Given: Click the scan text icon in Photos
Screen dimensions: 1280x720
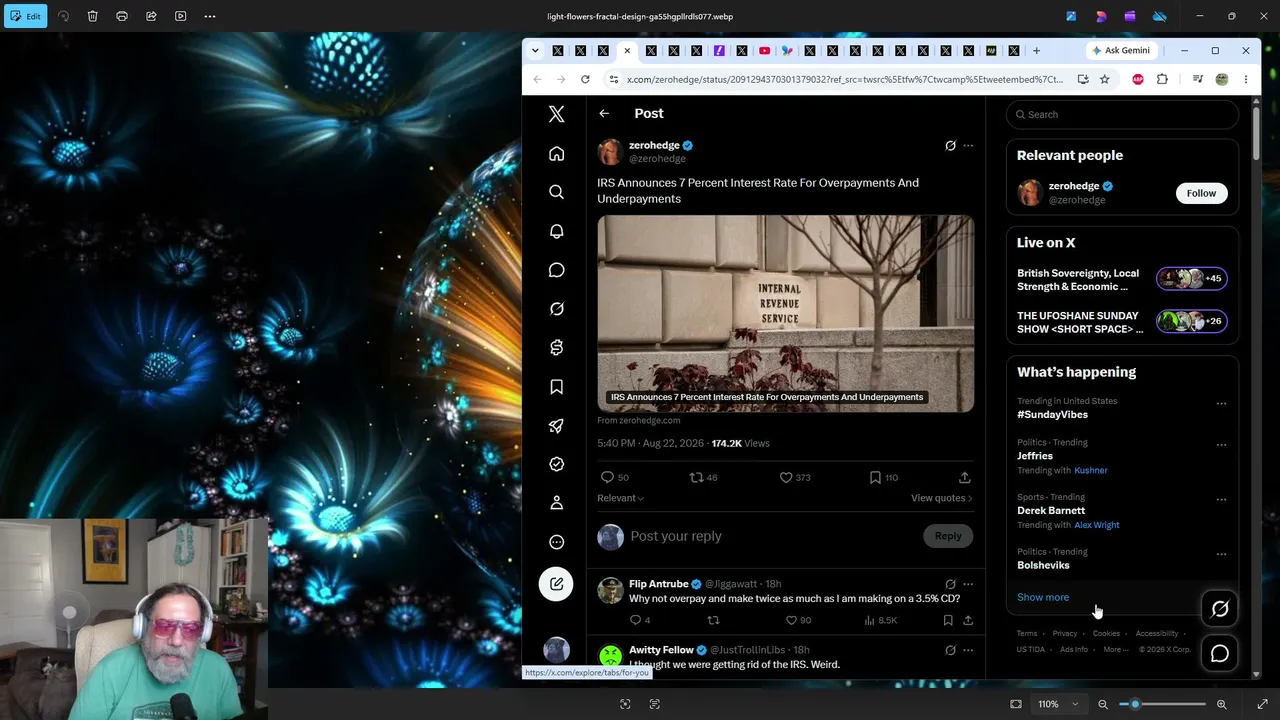Looking at the screenshot, I should [x=655, y=704].
